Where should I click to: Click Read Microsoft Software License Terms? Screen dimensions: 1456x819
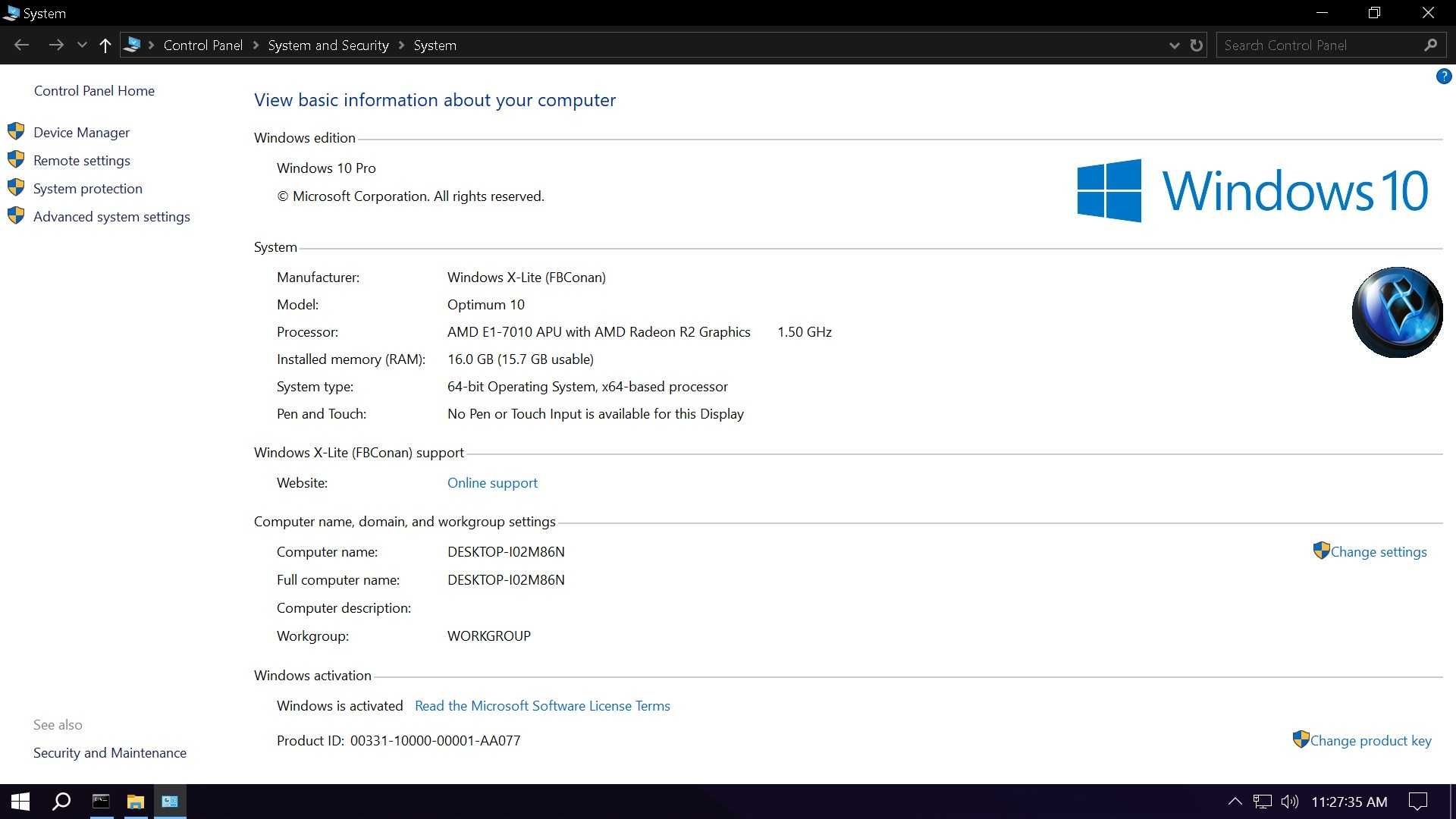pos(542,705)
